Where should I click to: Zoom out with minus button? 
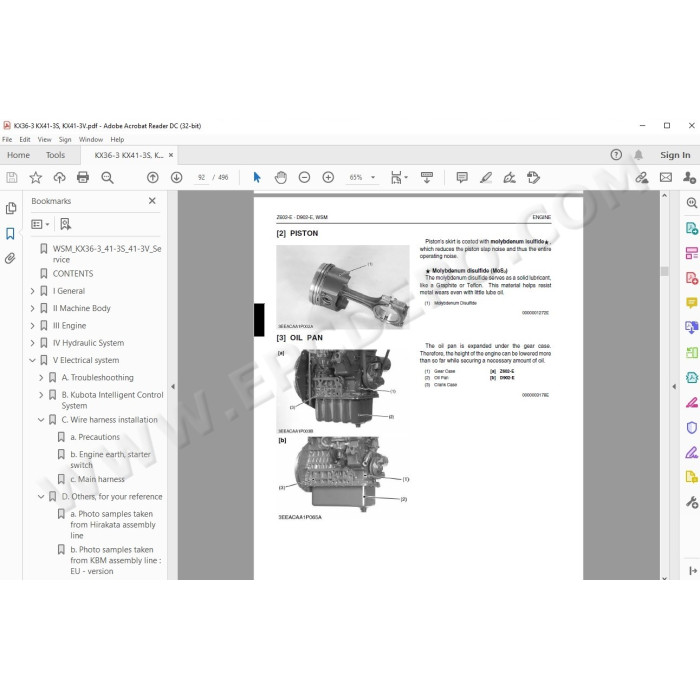(304, 178)
